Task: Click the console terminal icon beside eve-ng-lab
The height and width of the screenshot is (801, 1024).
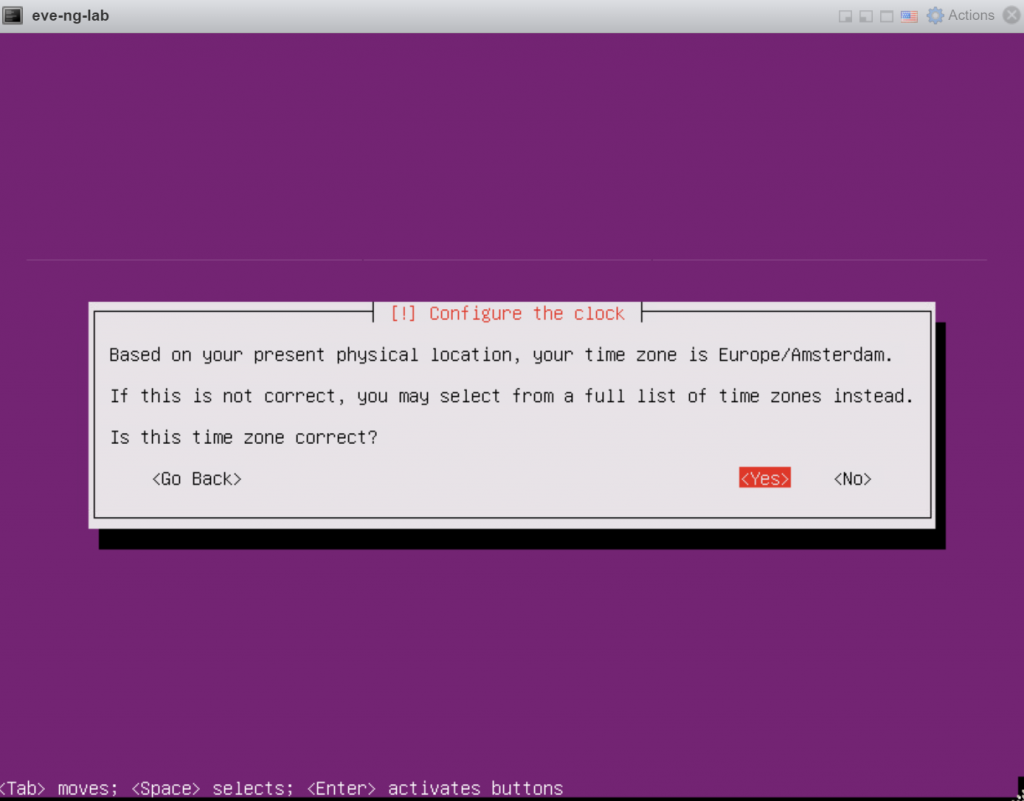Action: (x=13, y=15)
